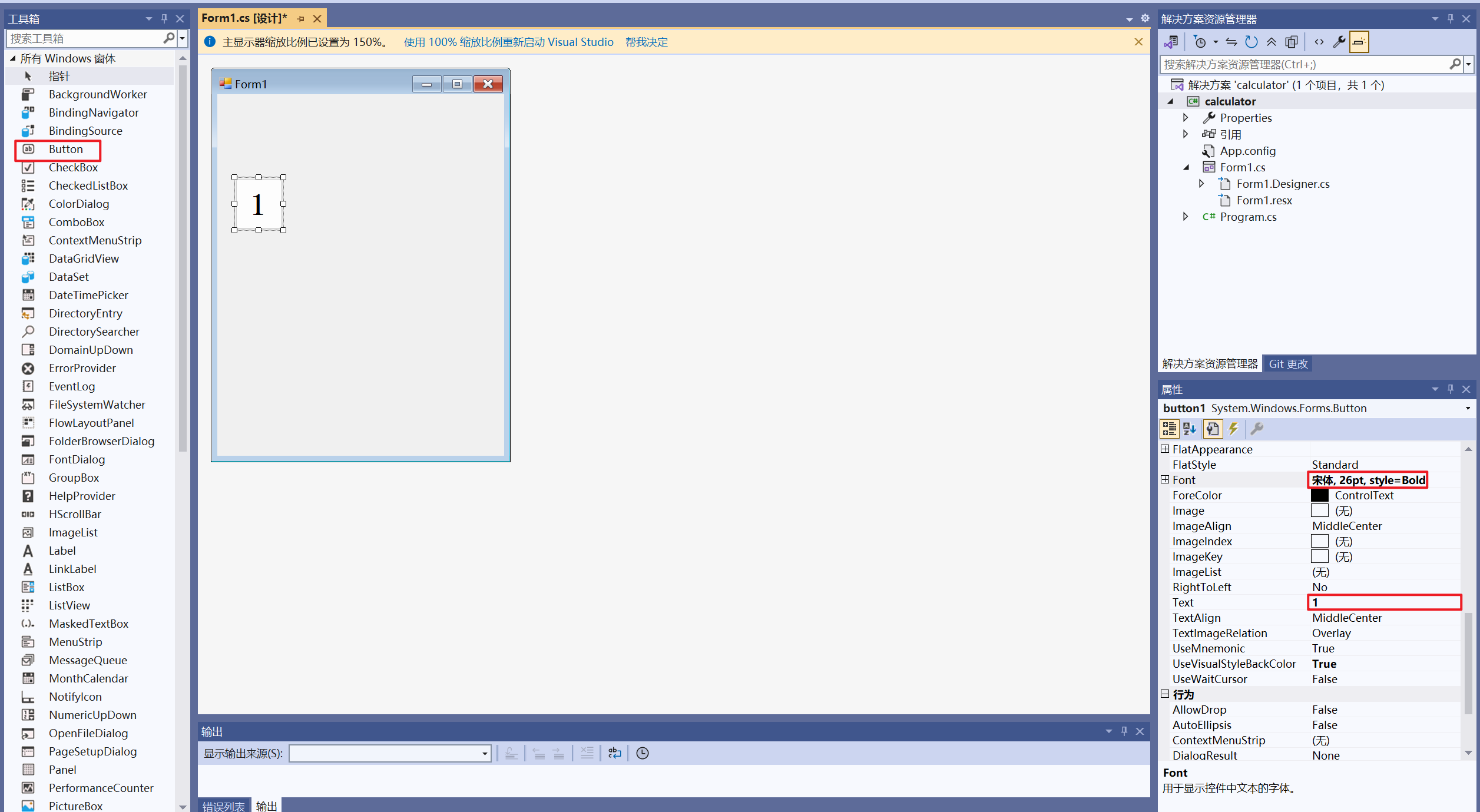Click the show all files icon
Image resolution: width=1480 pixels, height=812 pixels.
(x=1292, y=42)
